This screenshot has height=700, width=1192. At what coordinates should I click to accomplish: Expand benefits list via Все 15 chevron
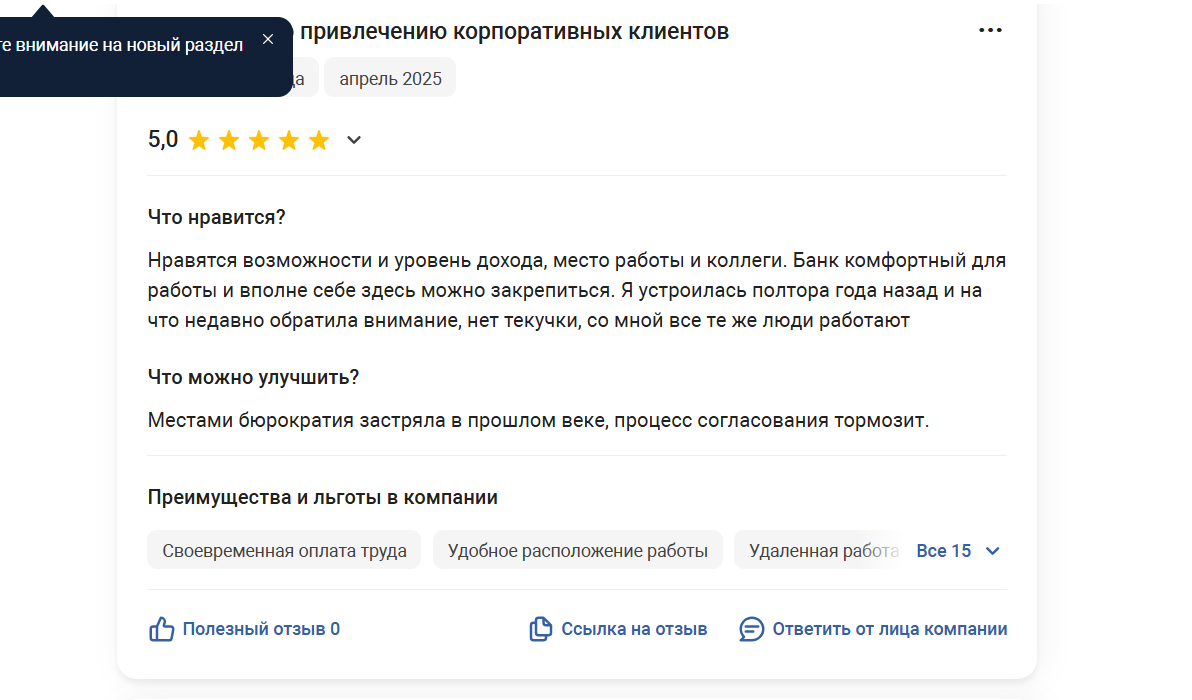click(992, 551)
